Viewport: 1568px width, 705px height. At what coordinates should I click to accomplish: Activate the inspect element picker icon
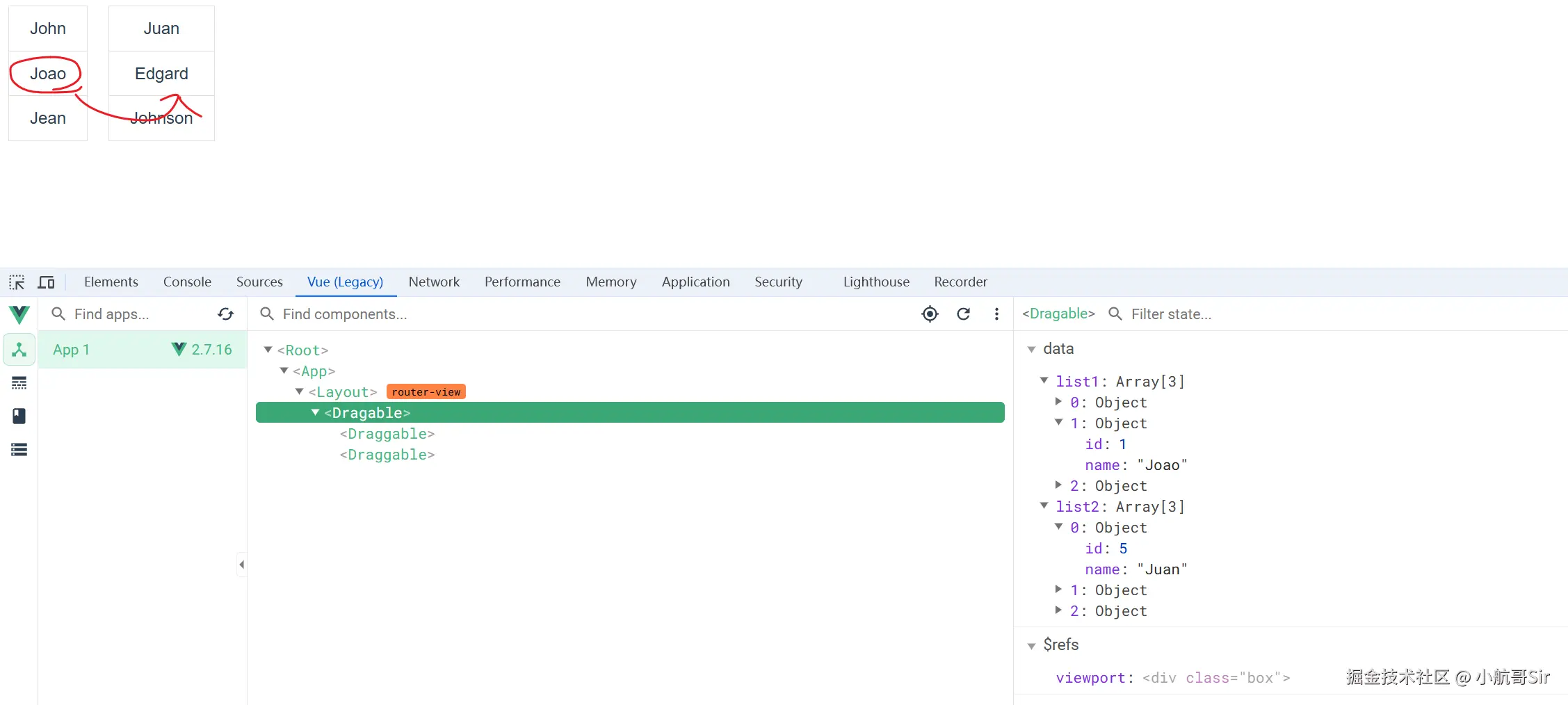click(17, 282)
